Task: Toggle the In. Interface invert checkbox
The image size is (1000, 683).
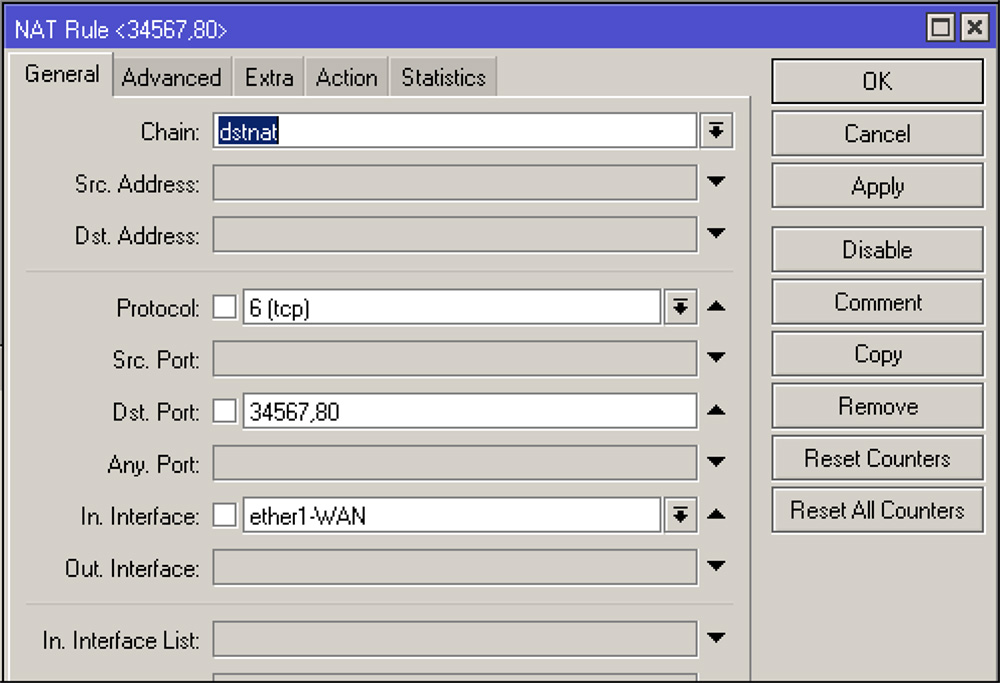Action: (225, 515)
